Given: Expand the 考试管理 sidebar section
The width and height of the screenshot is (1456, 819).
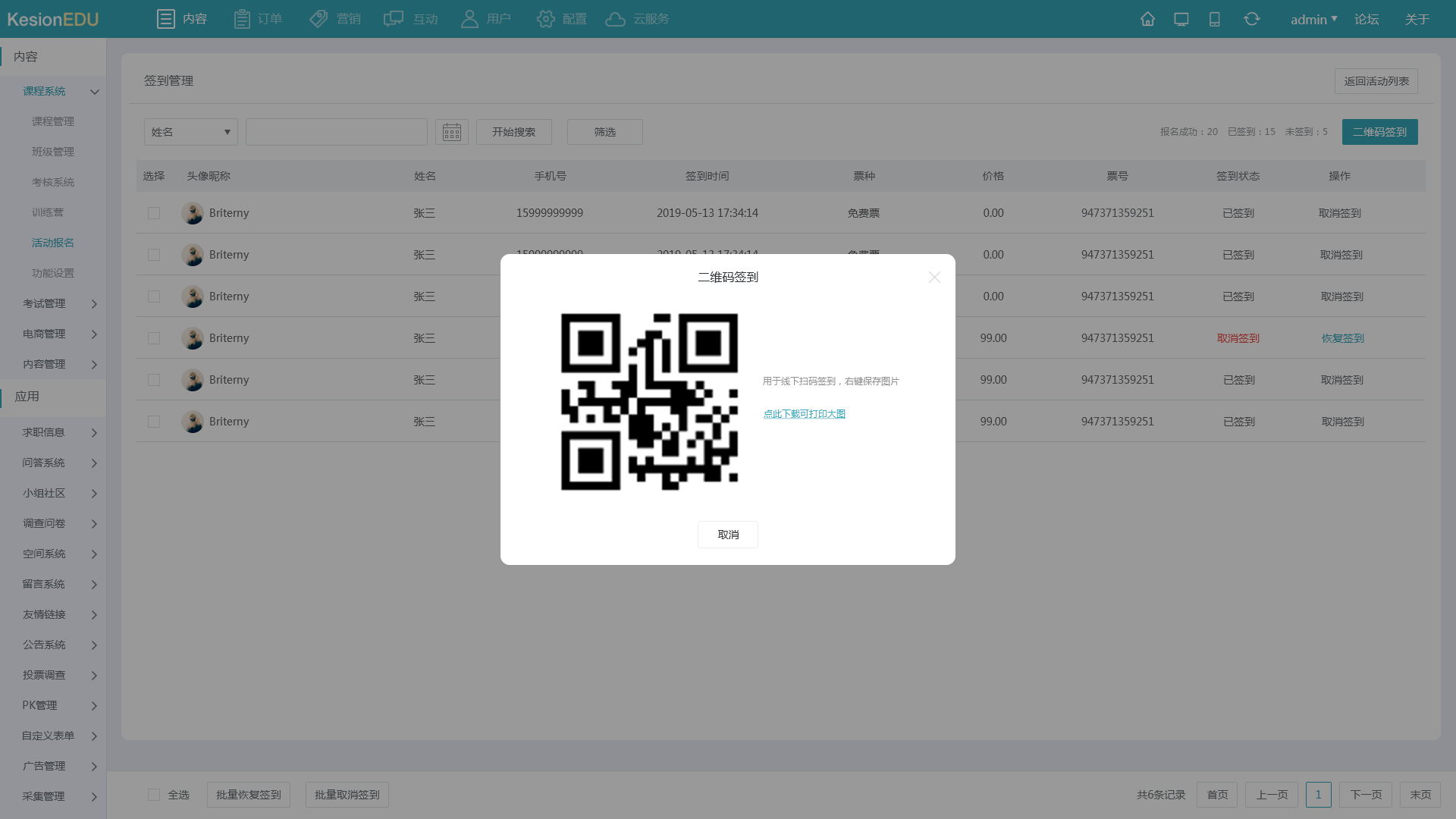Looking at the screenshot, I should (x=59, y=303).
